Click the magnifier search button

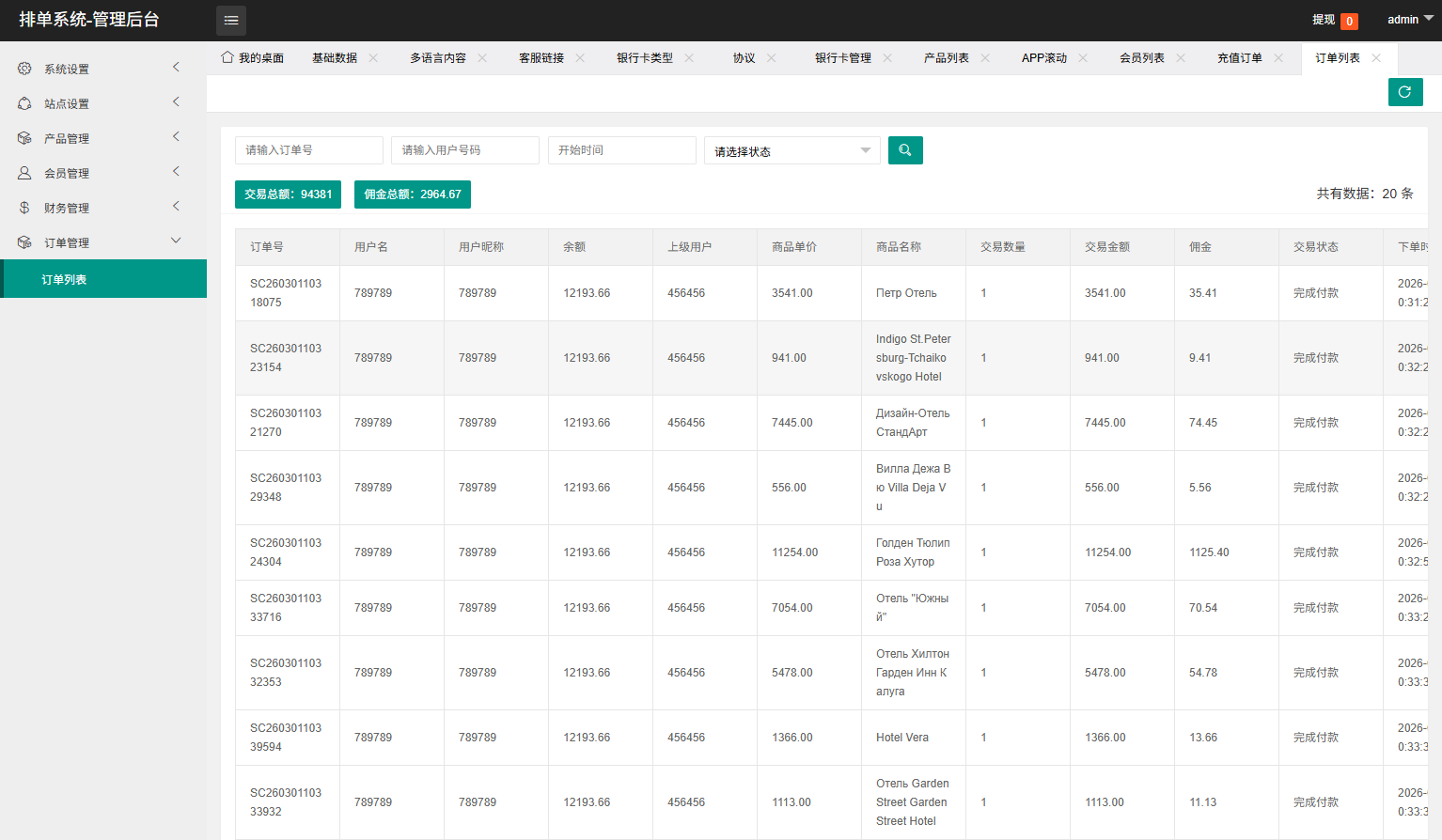[x=904, y=150]
